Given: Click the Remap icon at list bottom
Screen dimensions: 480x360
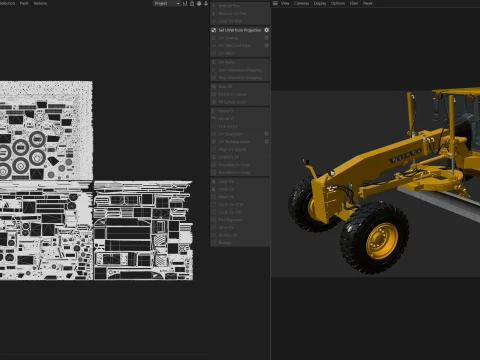Looking at the screenshot, I should 214,243.
